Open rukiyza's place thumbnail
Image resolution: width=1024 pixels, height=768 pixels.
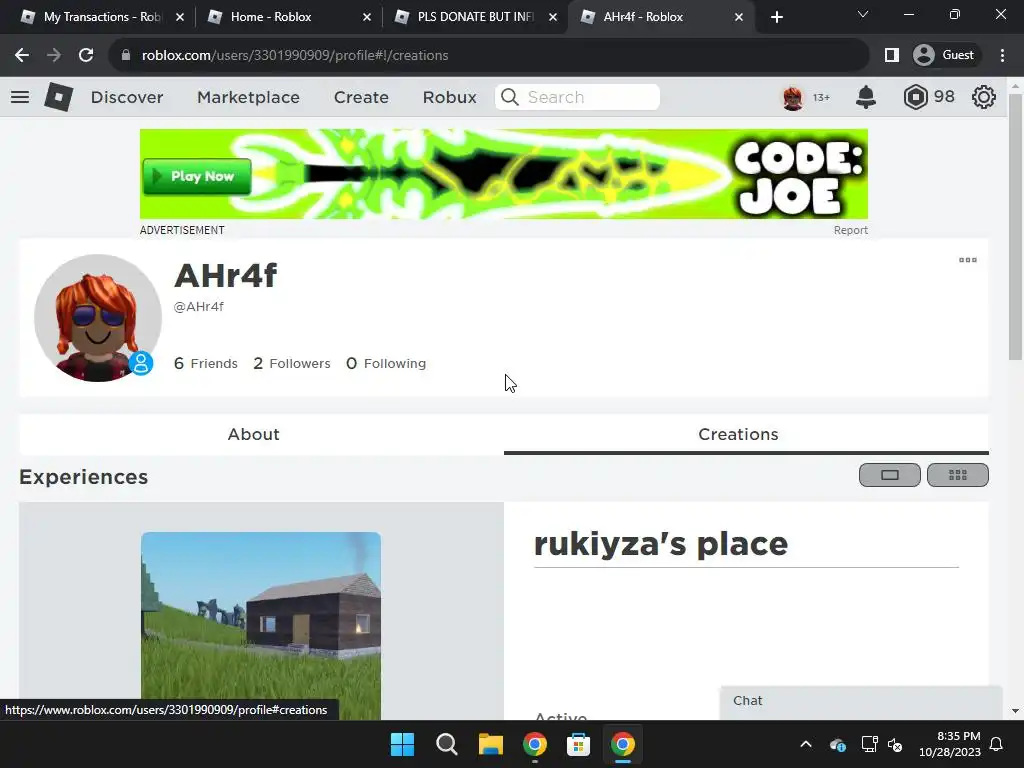point(261,626)
